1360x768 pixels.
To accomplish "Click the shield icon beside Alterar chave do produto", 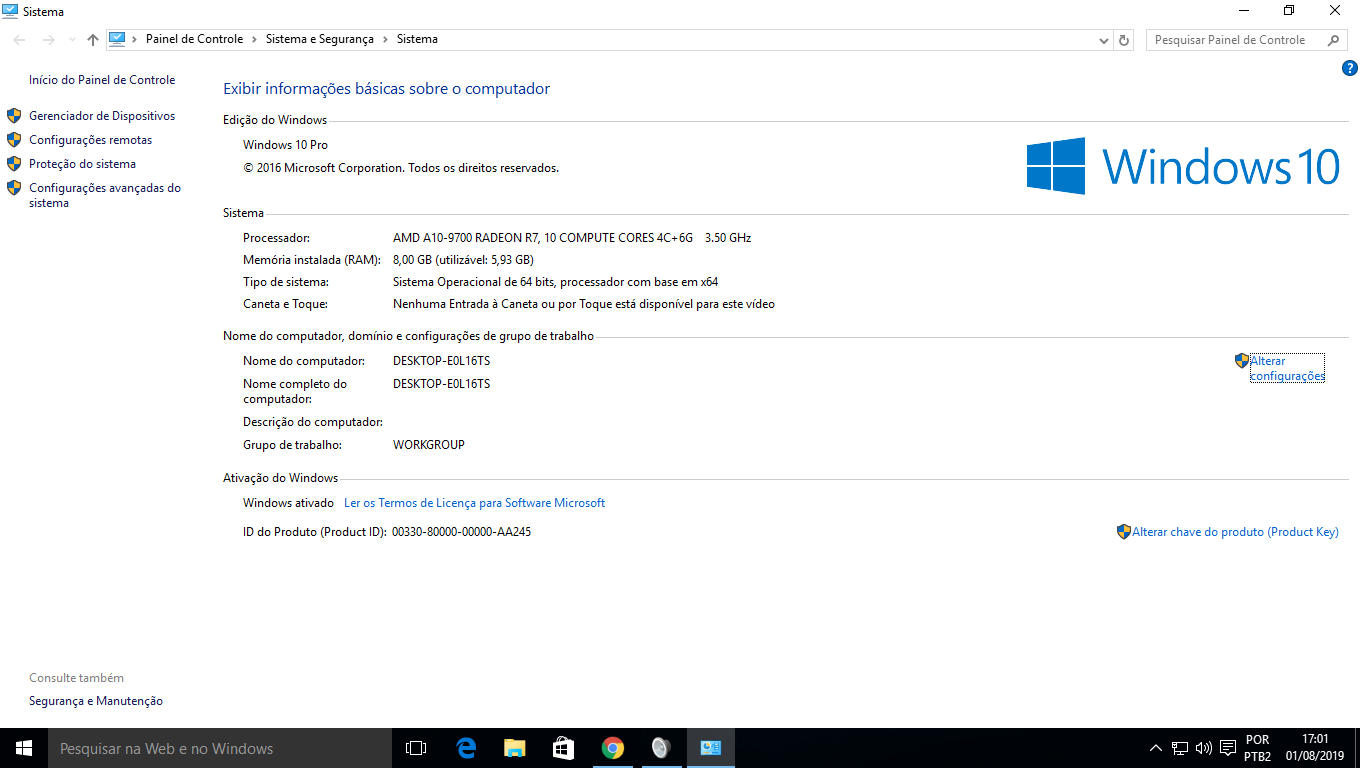I will tap(1124, 532).
